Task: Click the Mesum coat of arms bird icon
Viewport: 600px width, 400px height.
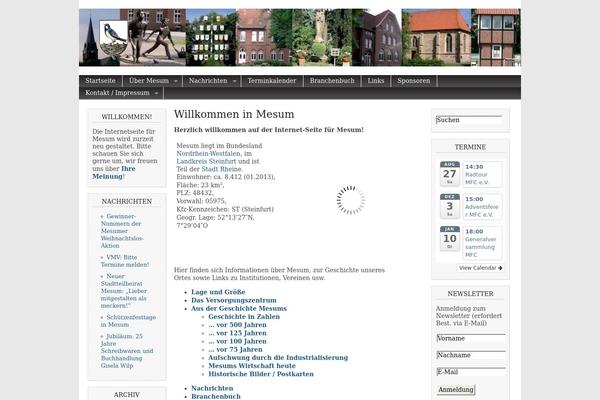Action: click(113, 39)
